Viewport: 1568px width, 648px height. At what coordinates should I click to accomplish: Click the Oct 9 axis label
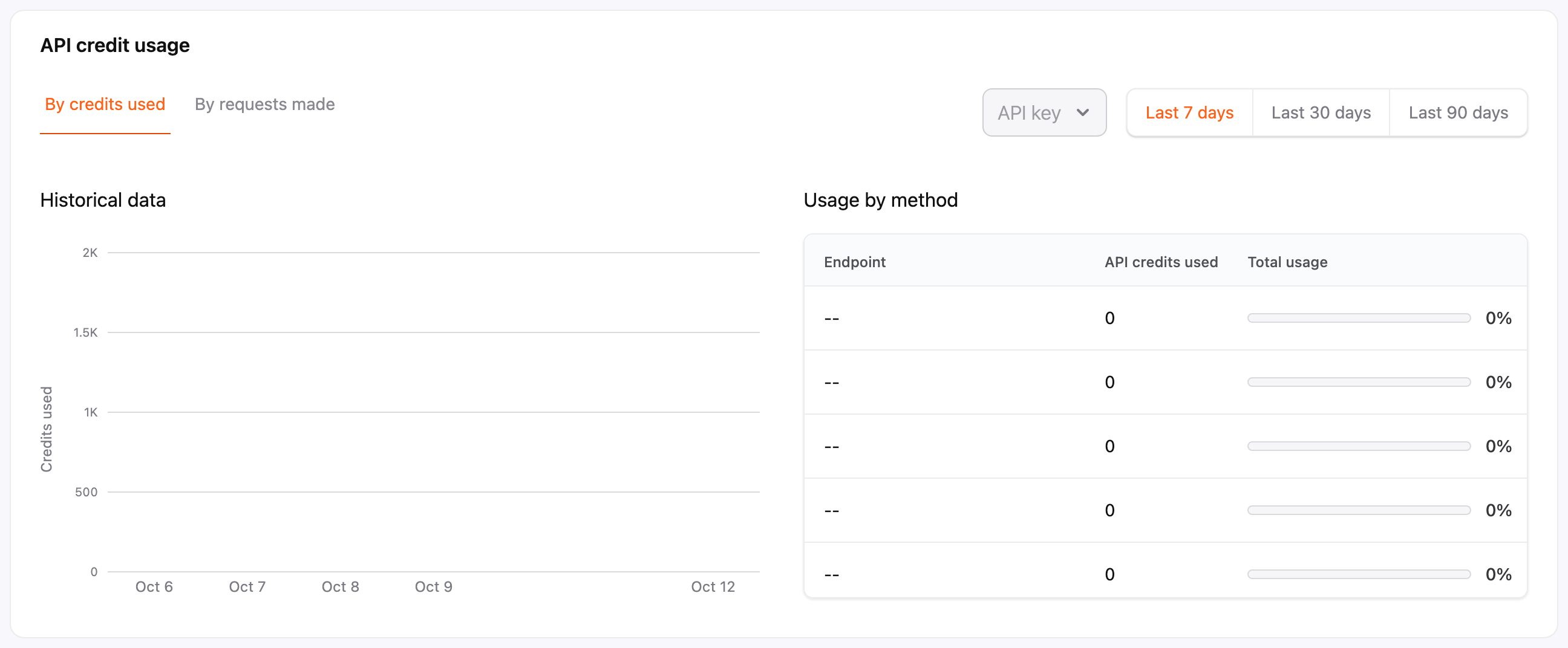[x=433, y=586]
